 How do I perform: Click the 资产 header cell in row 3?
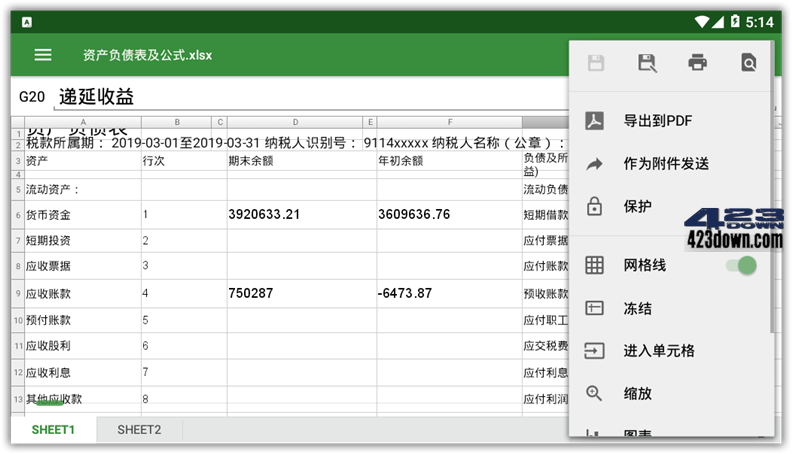click(83, 161)
